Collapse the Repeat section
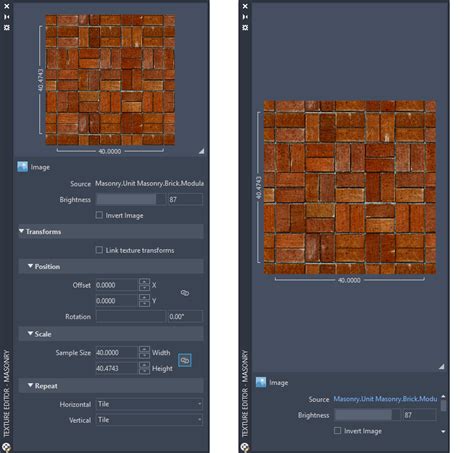The width and height of the screenshot is (474, 453). pos(31,385)
